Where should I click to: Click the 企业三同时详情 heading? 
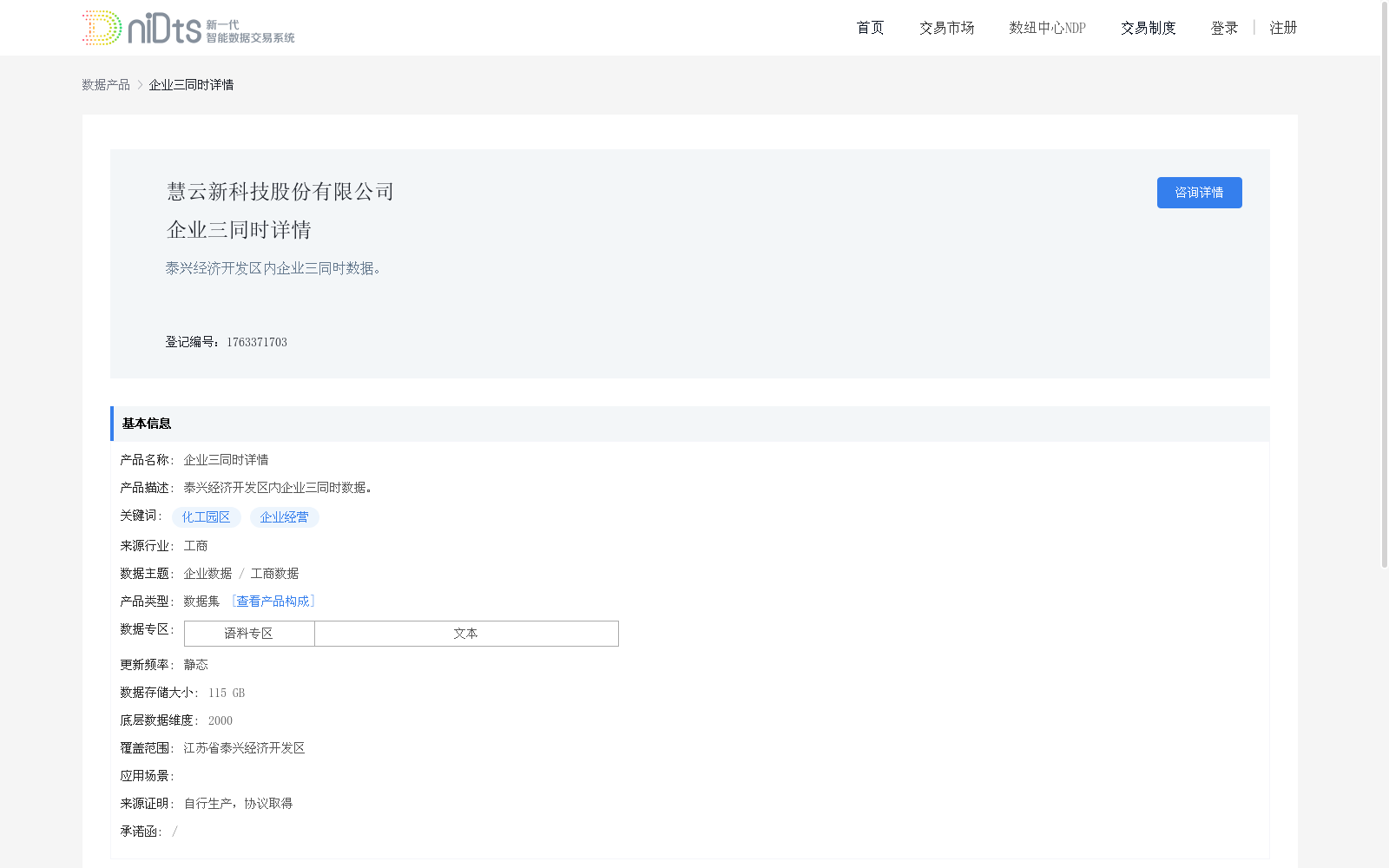(x=239, y=230)
